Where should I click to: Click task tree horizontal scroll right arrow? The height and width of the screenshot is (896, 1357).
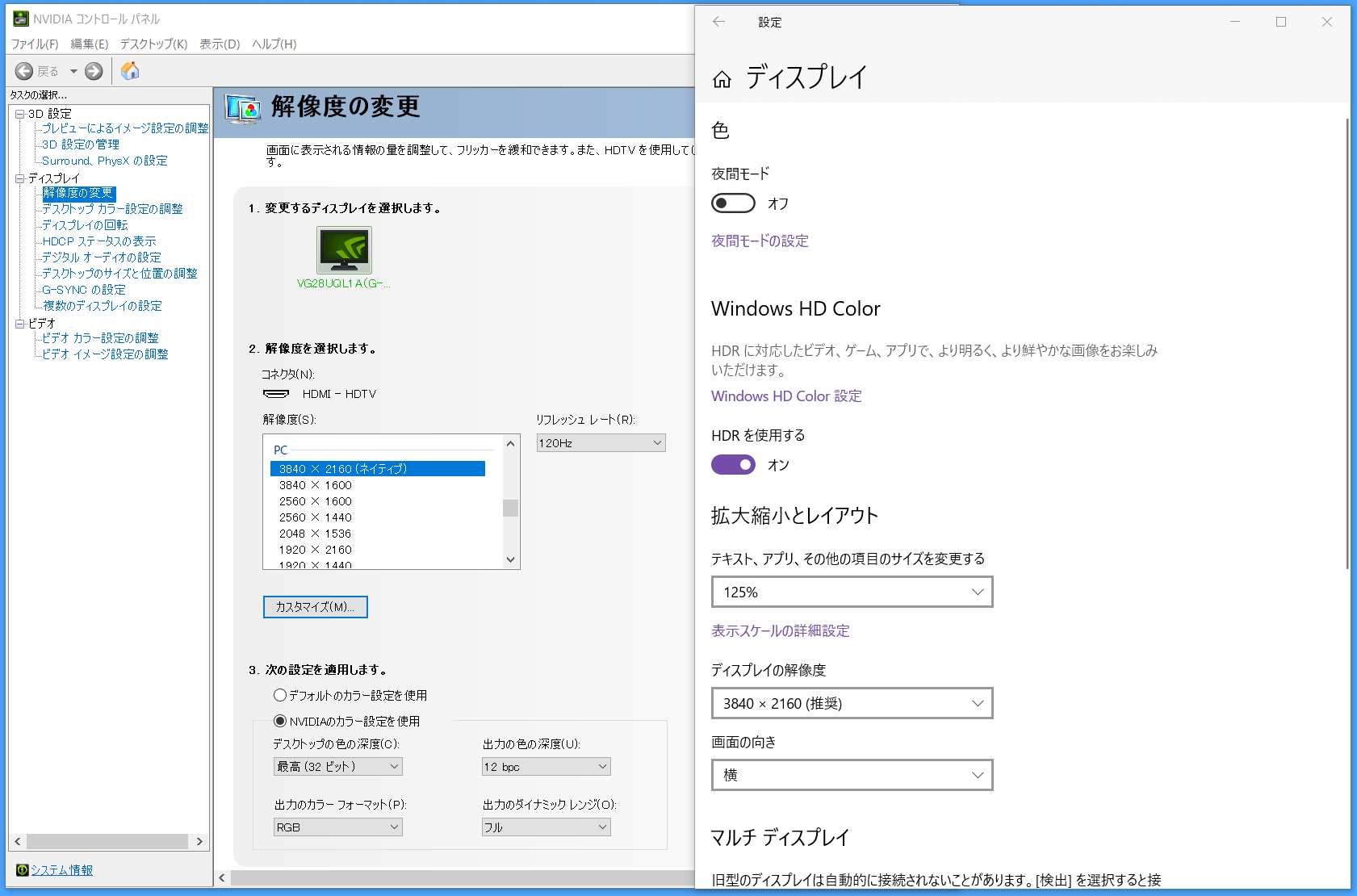pos(199,841)
